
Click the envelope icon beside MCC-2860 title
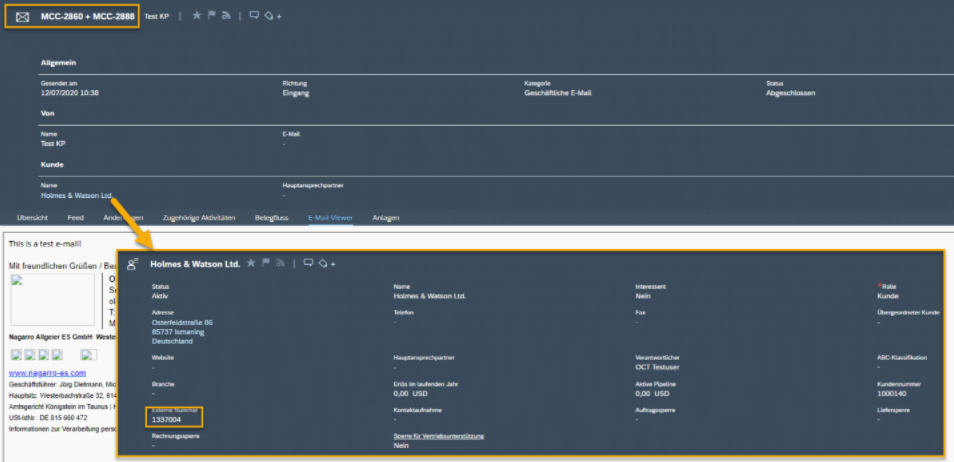tap(22, 17)
